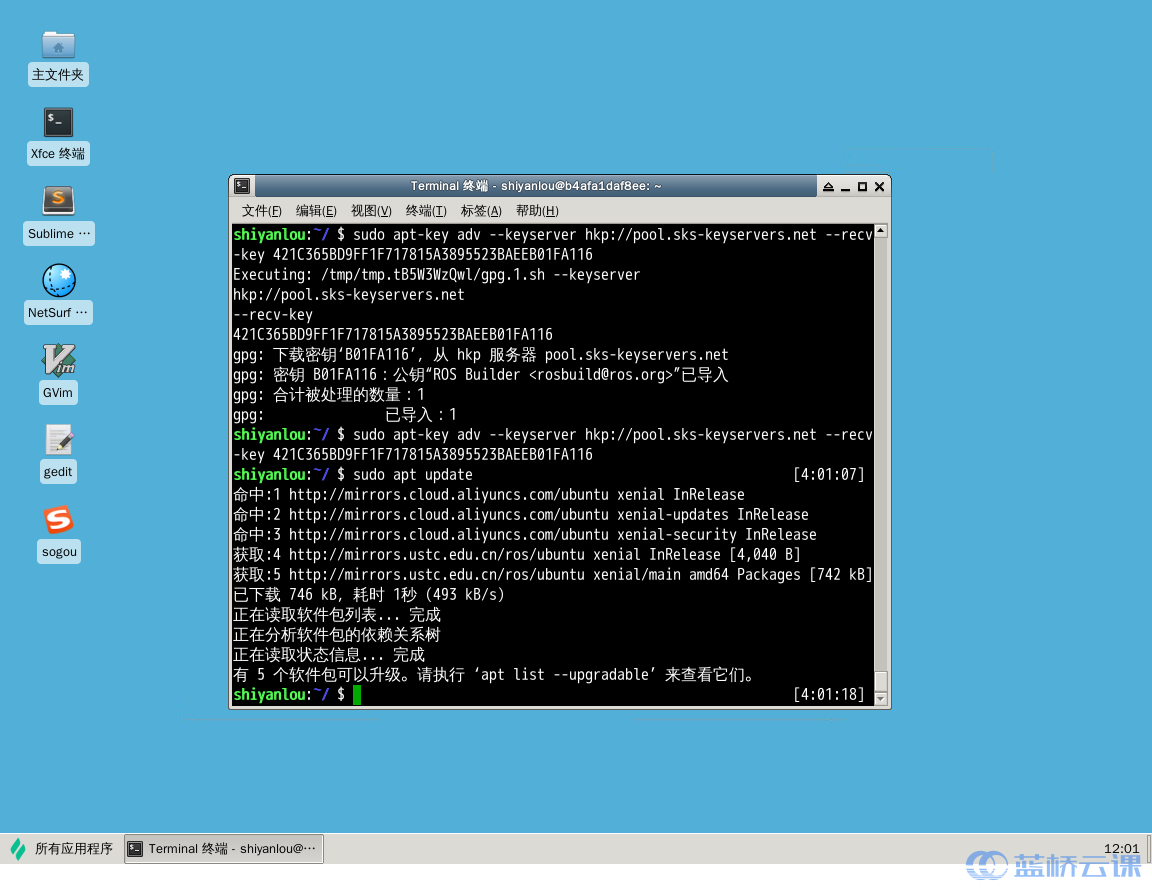
Task: Open the 主文件夹 home folder icon
Action: click(x=58, y=45)
